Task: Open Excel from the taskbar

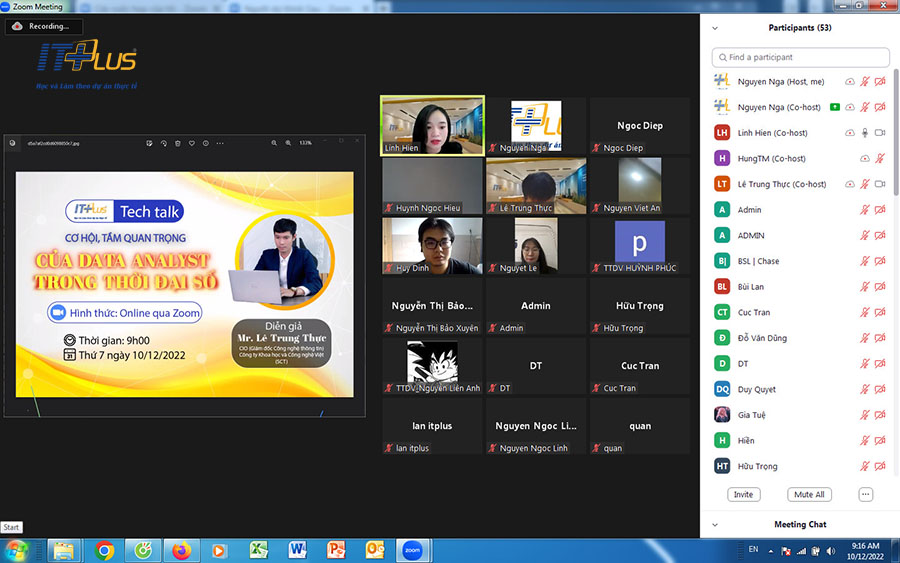Action: pyautogui.click(x=258, y=550)
